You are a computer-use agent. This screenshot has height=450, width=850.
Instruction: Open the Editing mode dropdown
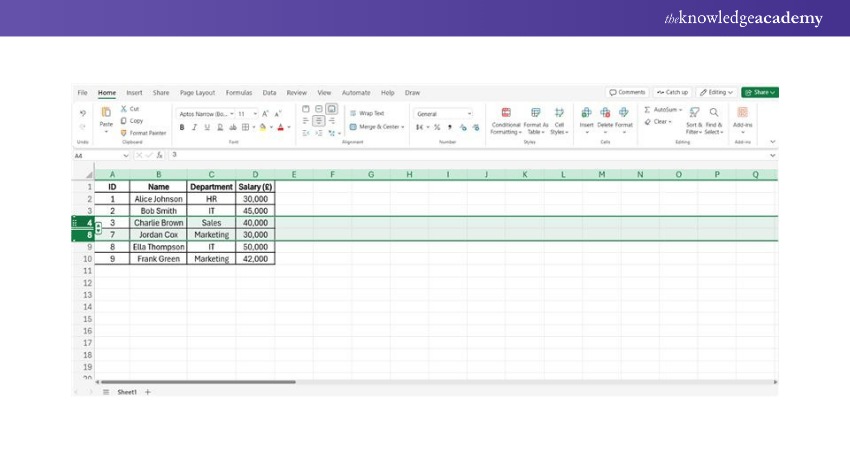[717, 92]
